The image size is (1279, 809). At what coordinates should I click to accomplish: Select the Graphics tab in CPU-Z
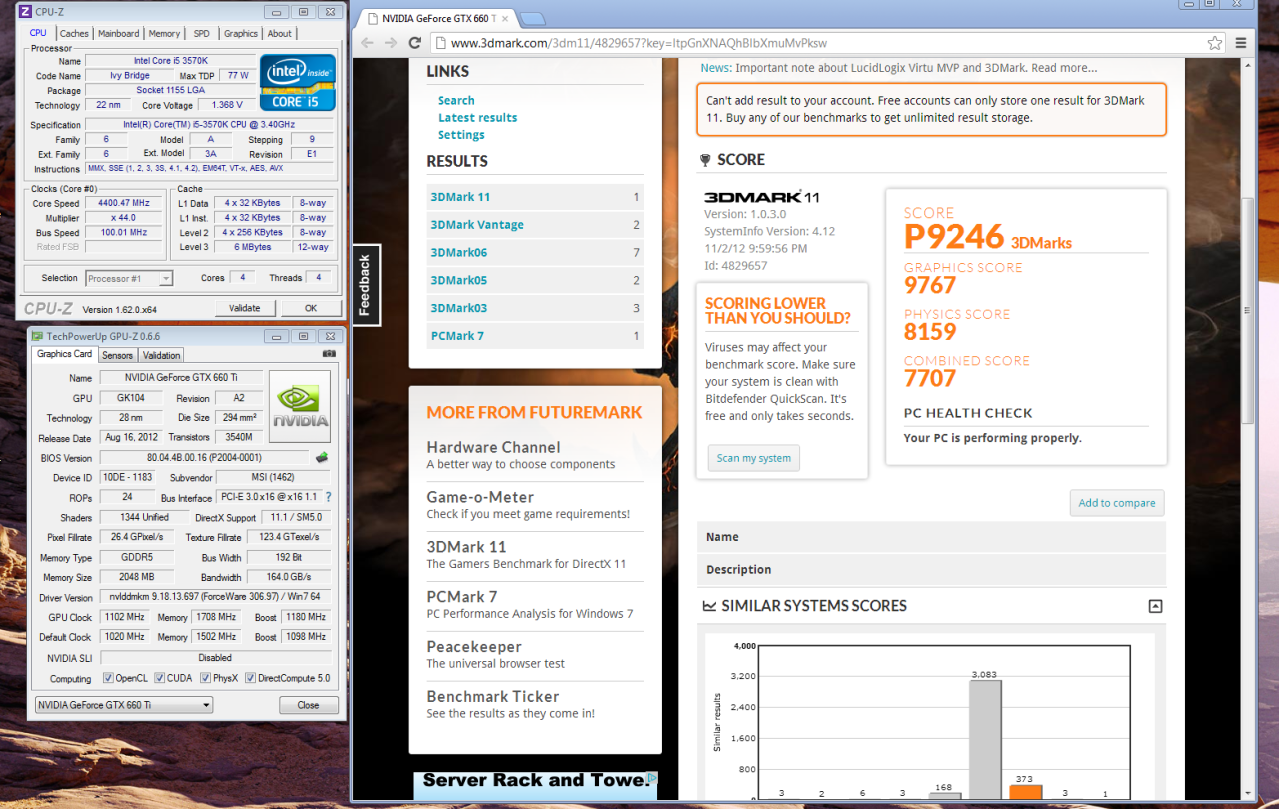pos(240,33)
